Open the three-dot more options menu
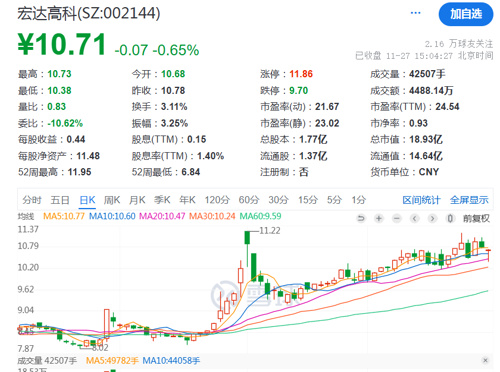The height and width of the screenshot is (372, 500). (415, 13)
